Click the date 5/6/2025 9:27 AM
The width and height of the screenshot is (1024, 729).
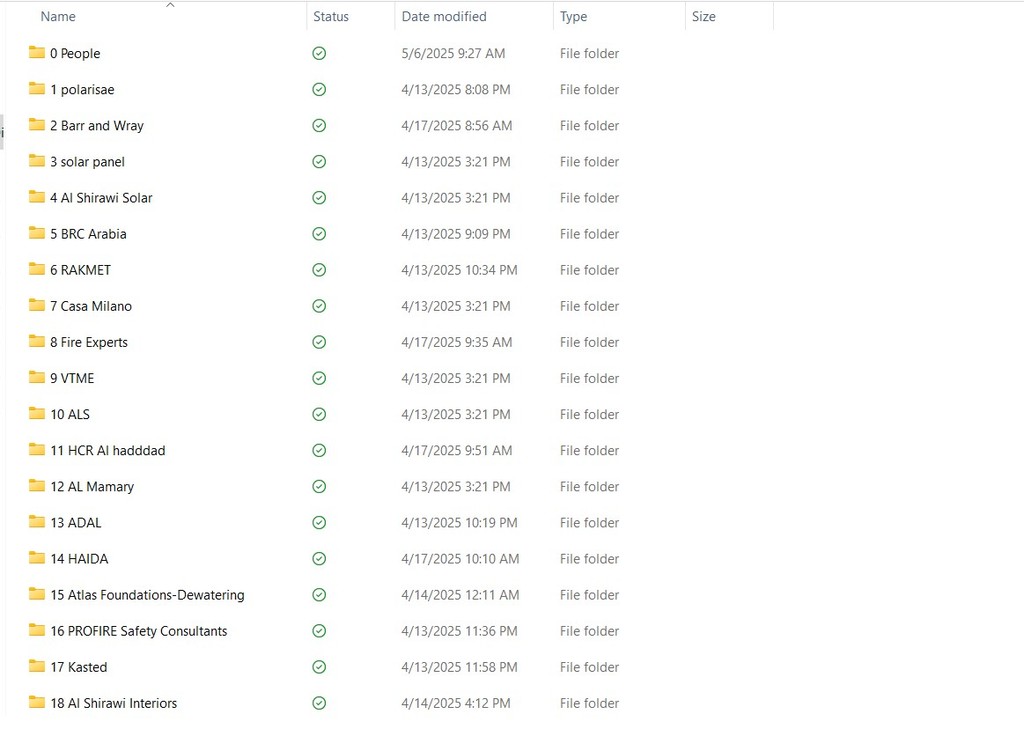453,54
